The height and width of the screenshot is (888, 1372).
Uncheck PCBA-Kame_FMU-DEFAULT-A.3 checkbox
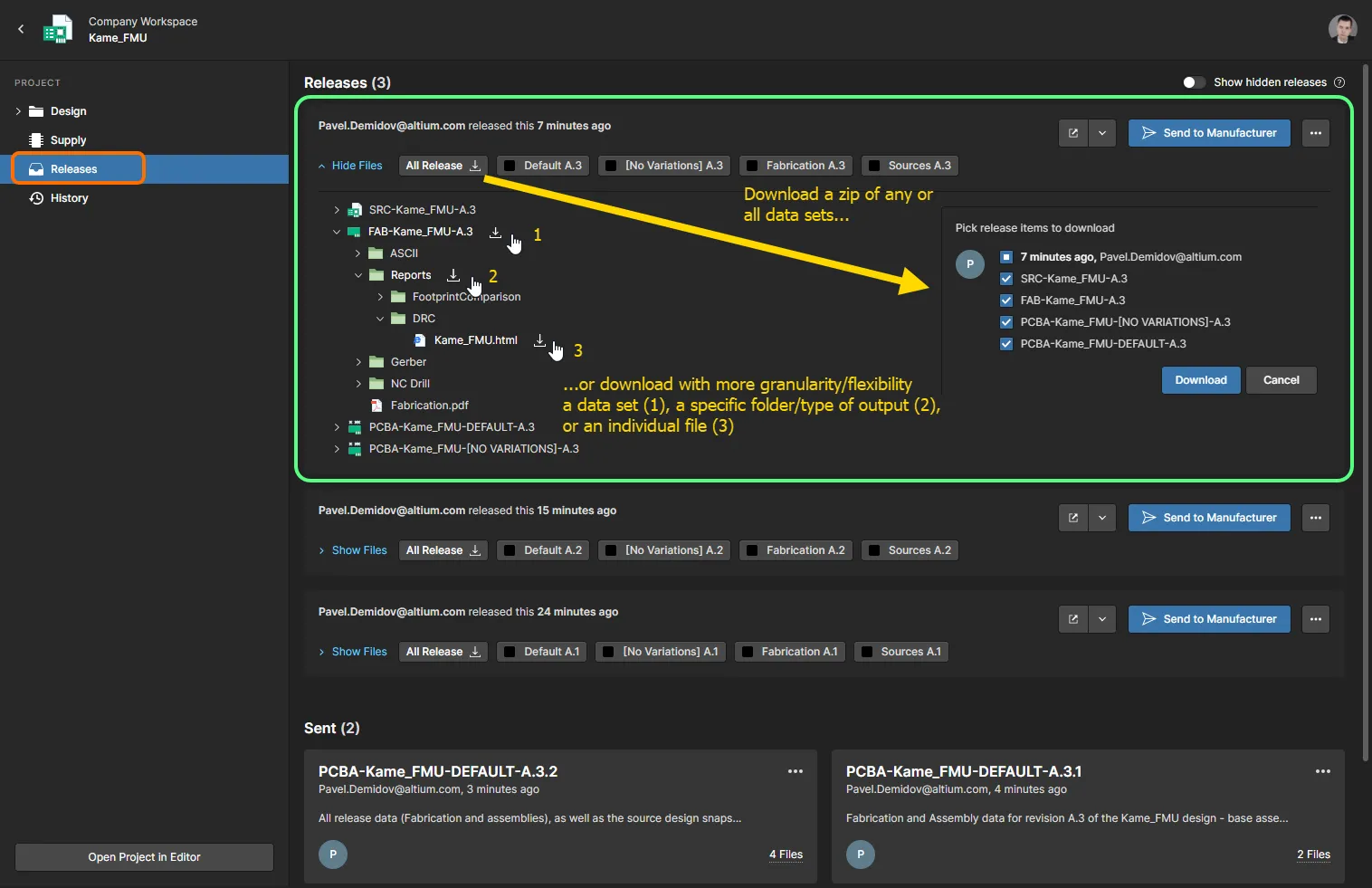click(1006, 344)
